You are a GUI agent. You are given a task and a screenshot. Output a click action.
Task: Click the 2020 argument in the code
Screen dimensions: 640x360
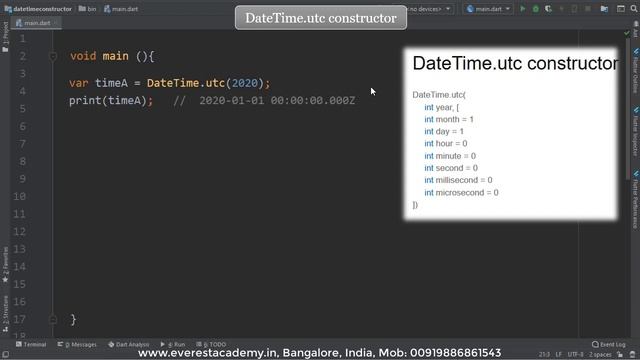(244, 83)
